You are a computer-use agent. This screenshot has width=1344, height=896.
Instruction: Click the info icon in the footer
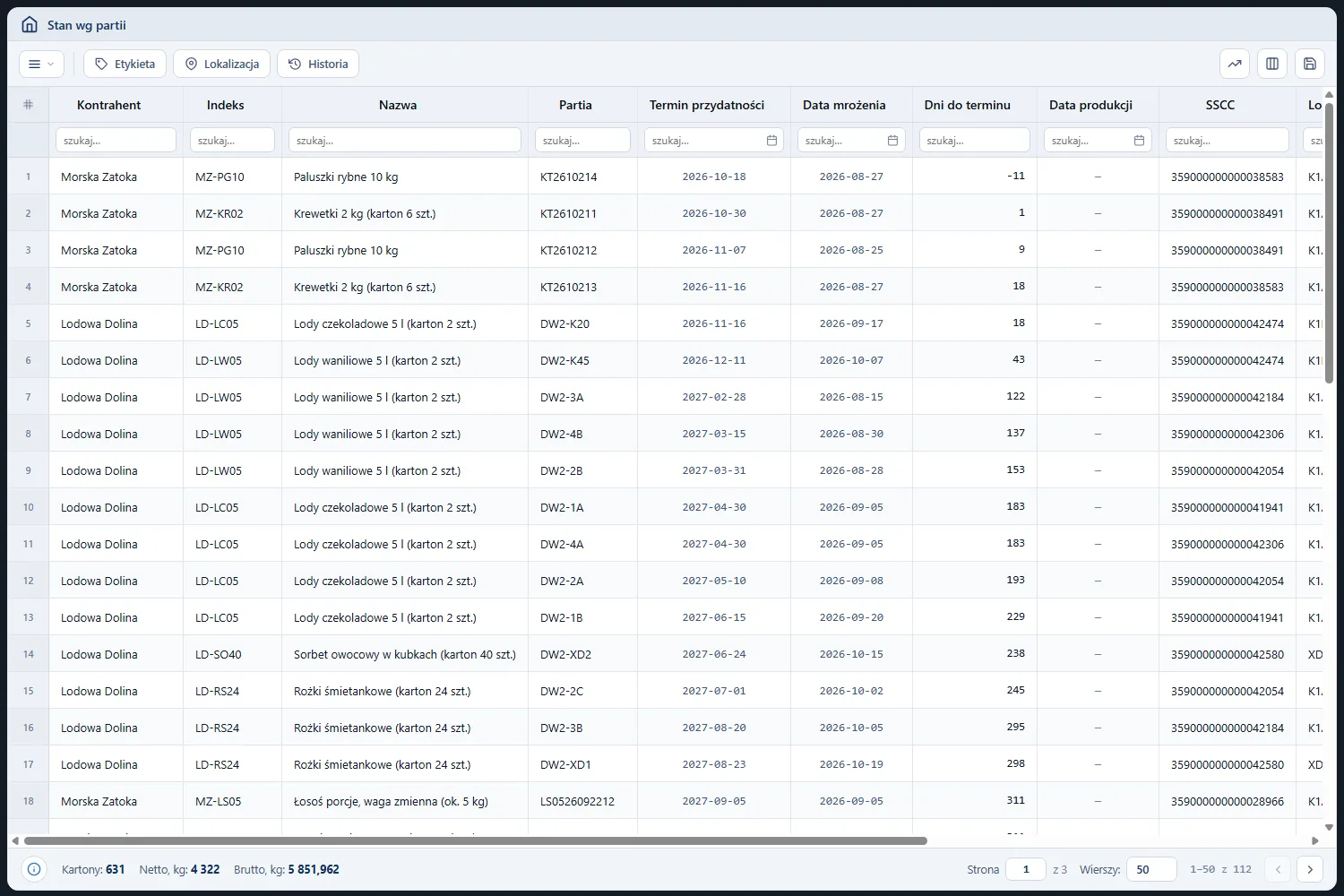[34, 869]
